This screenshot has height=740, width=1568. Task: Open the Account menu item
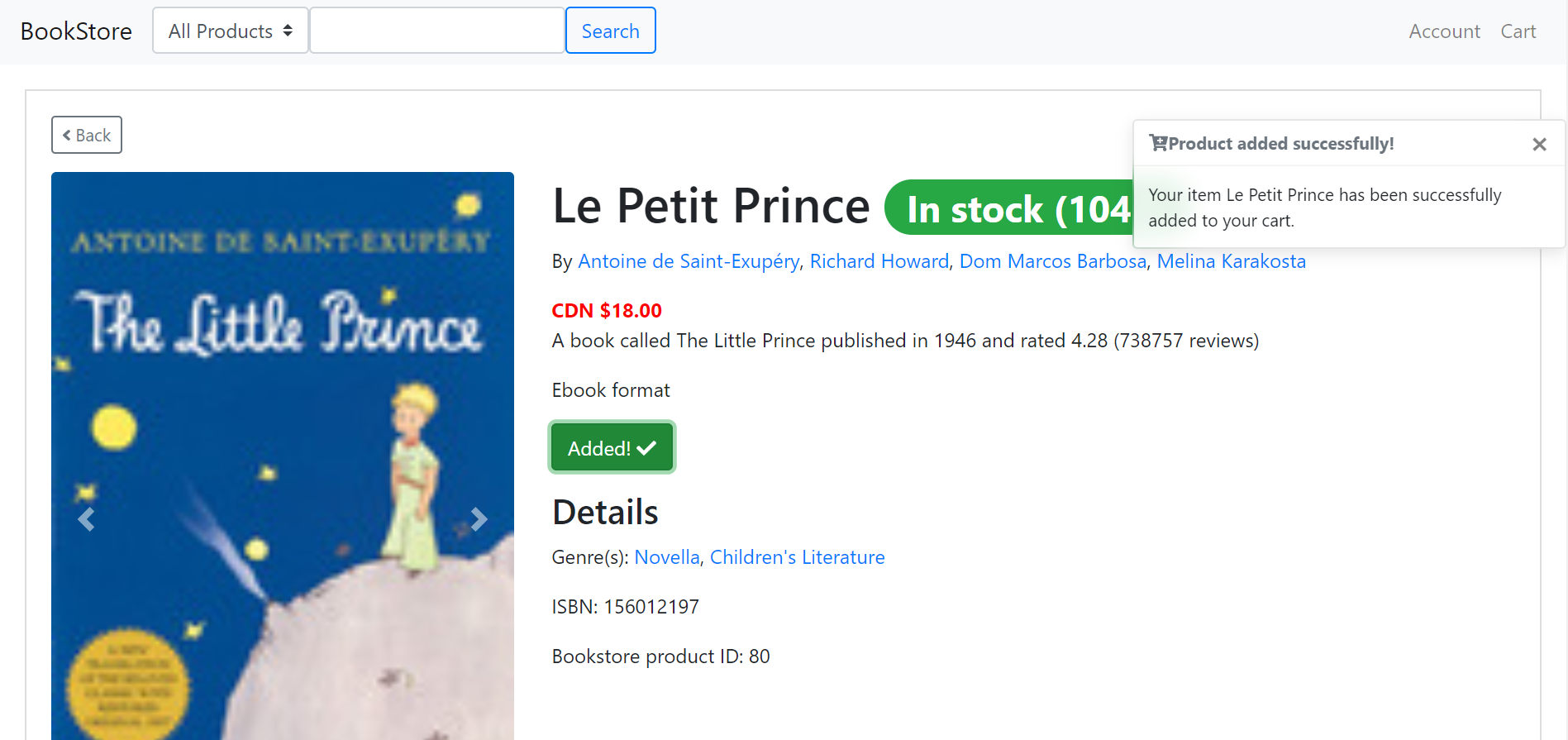point(1444,31)
